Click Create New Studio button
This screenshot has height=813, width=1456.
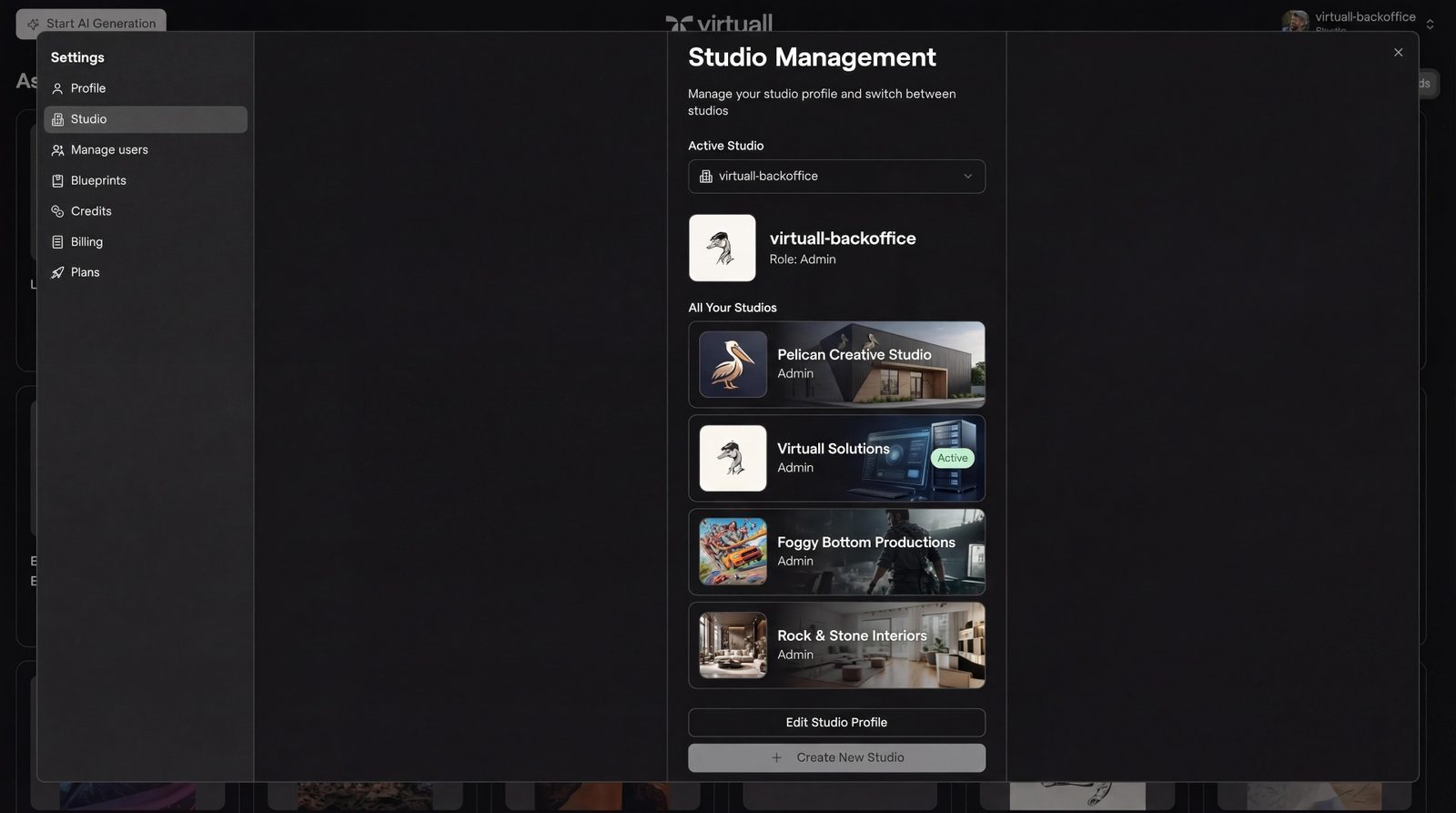[836, 757]
